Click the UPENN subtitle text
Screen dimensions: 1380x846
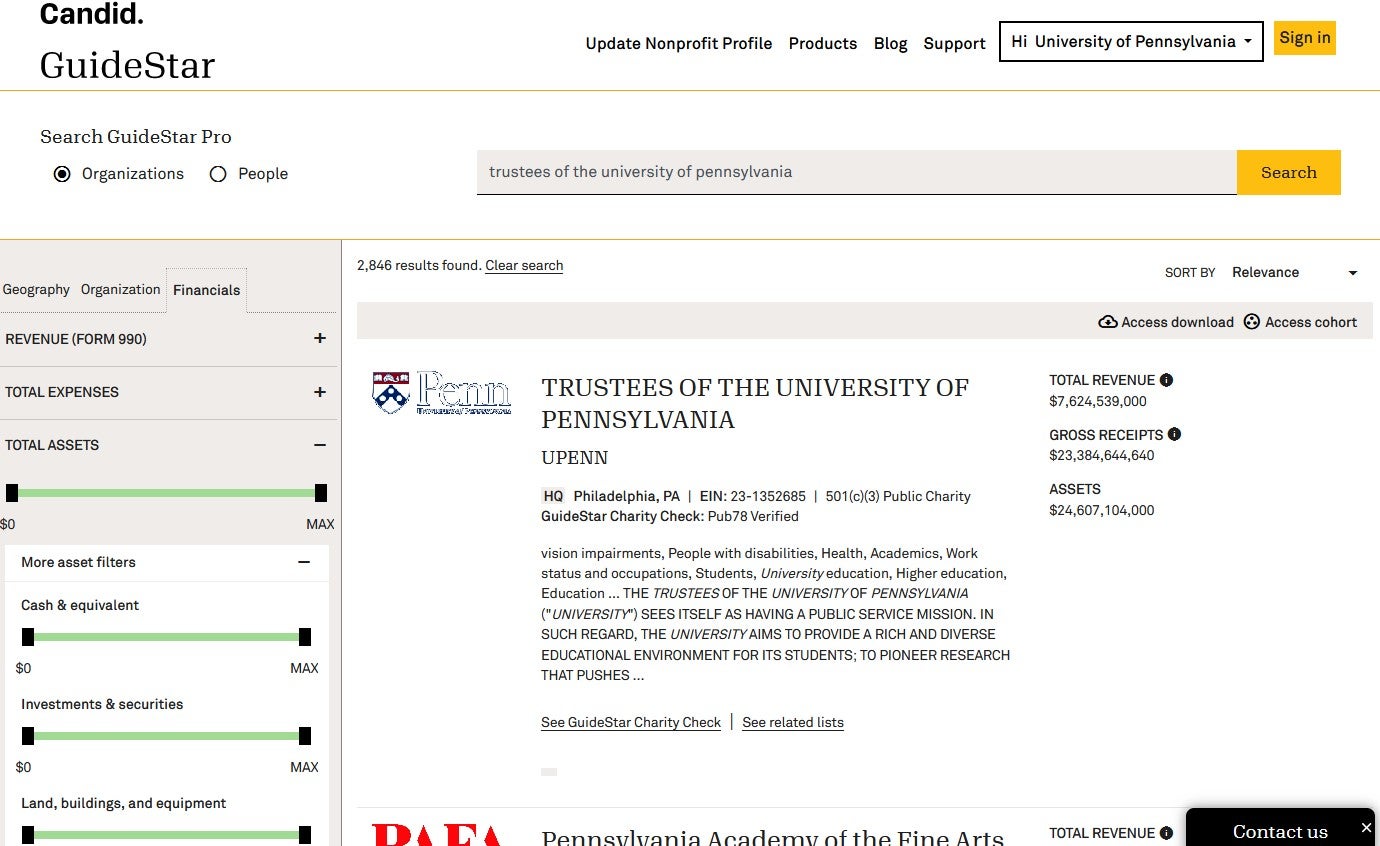[575, 458]
